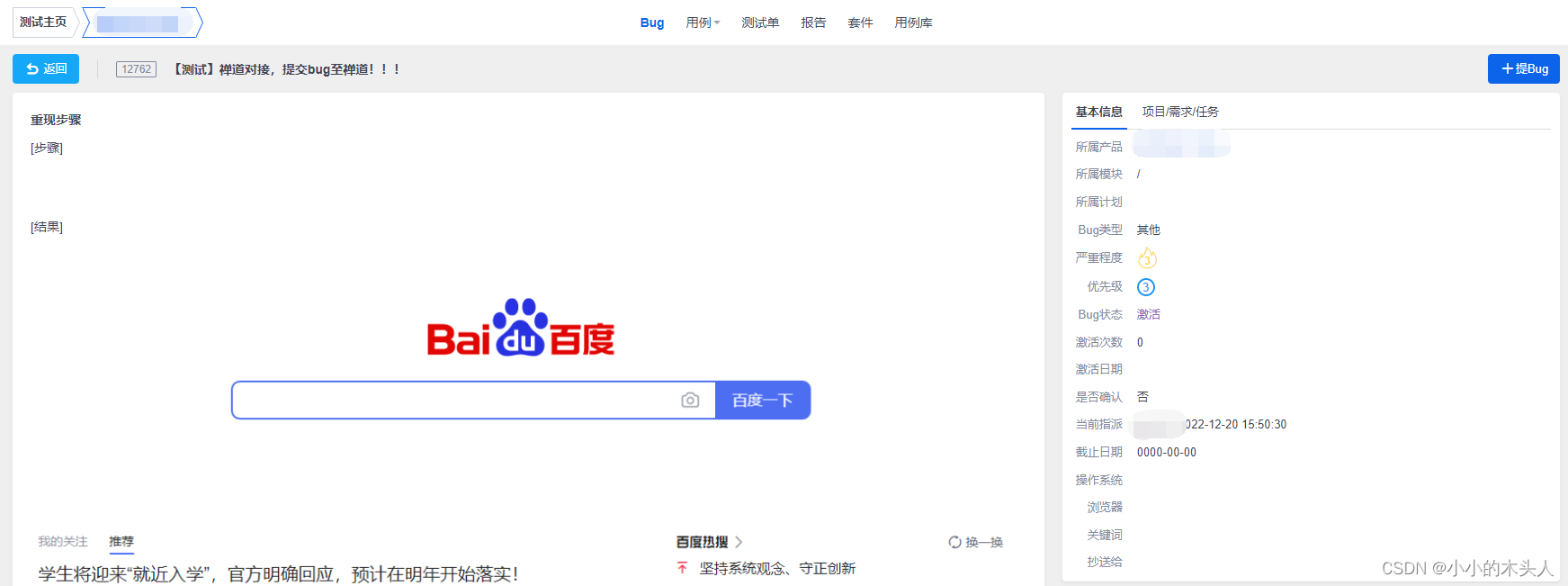Screen dimensions: 1568x586
Task: Click the Bug状态 value 激活
Action: (1149, 314)
